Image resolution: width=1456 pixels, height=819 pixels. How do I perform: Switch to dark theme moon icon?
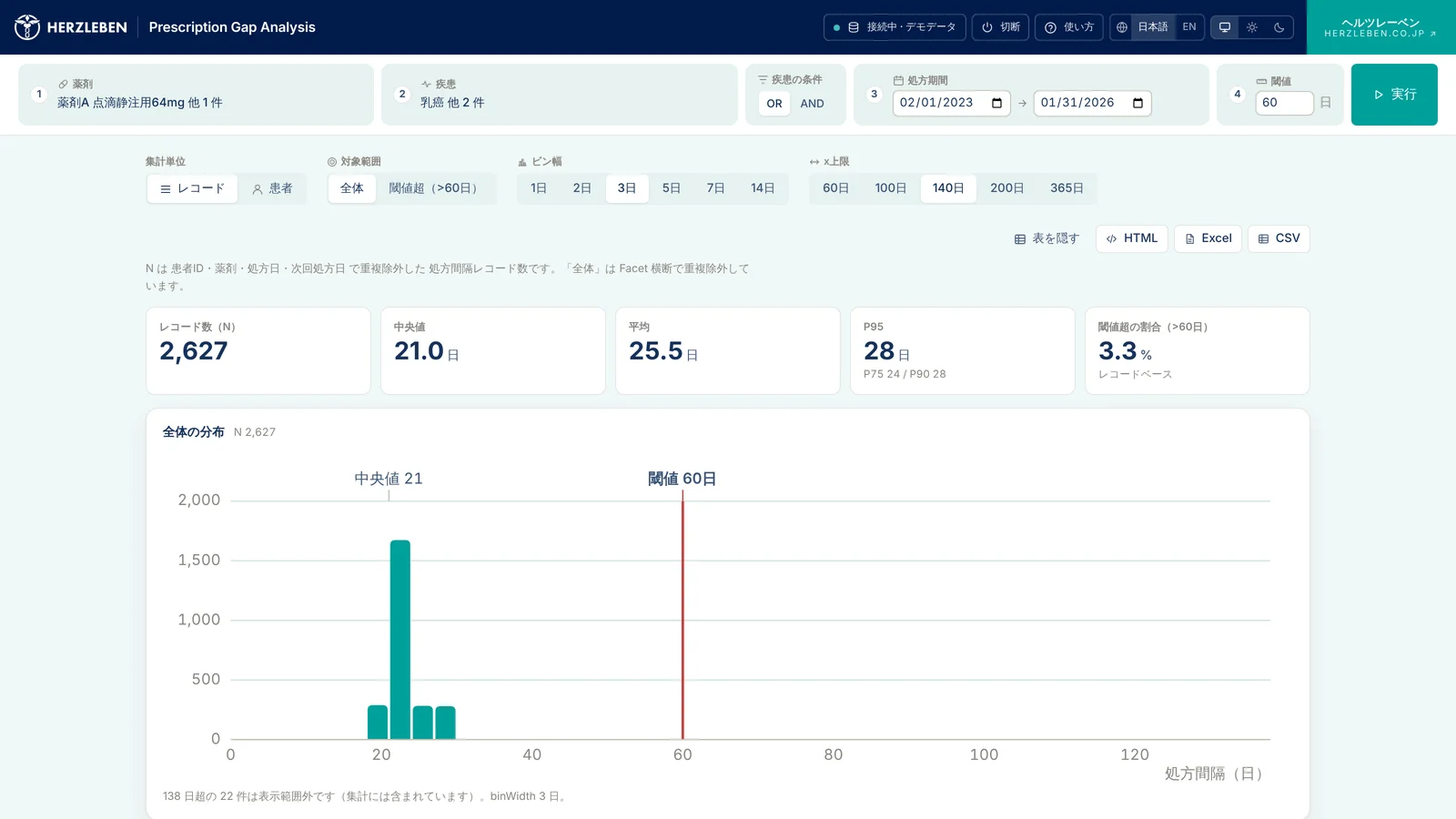[1279, 27]
